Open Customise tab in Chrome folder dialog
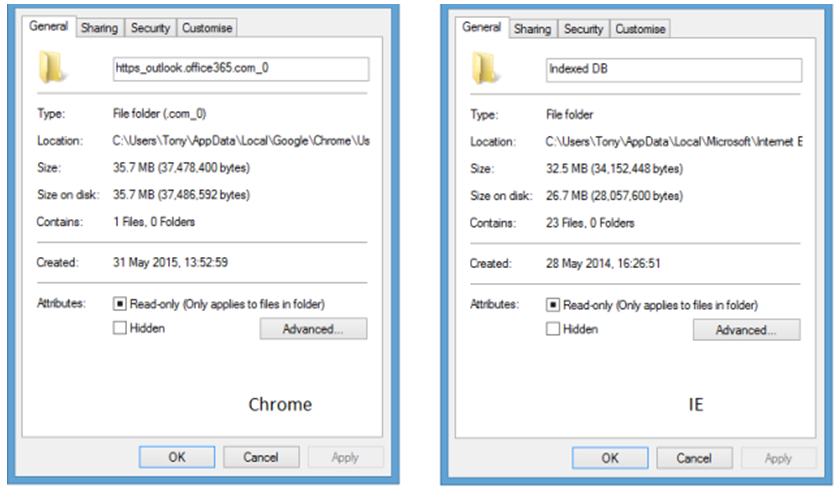The image size is (839, 490). point(207,29)
